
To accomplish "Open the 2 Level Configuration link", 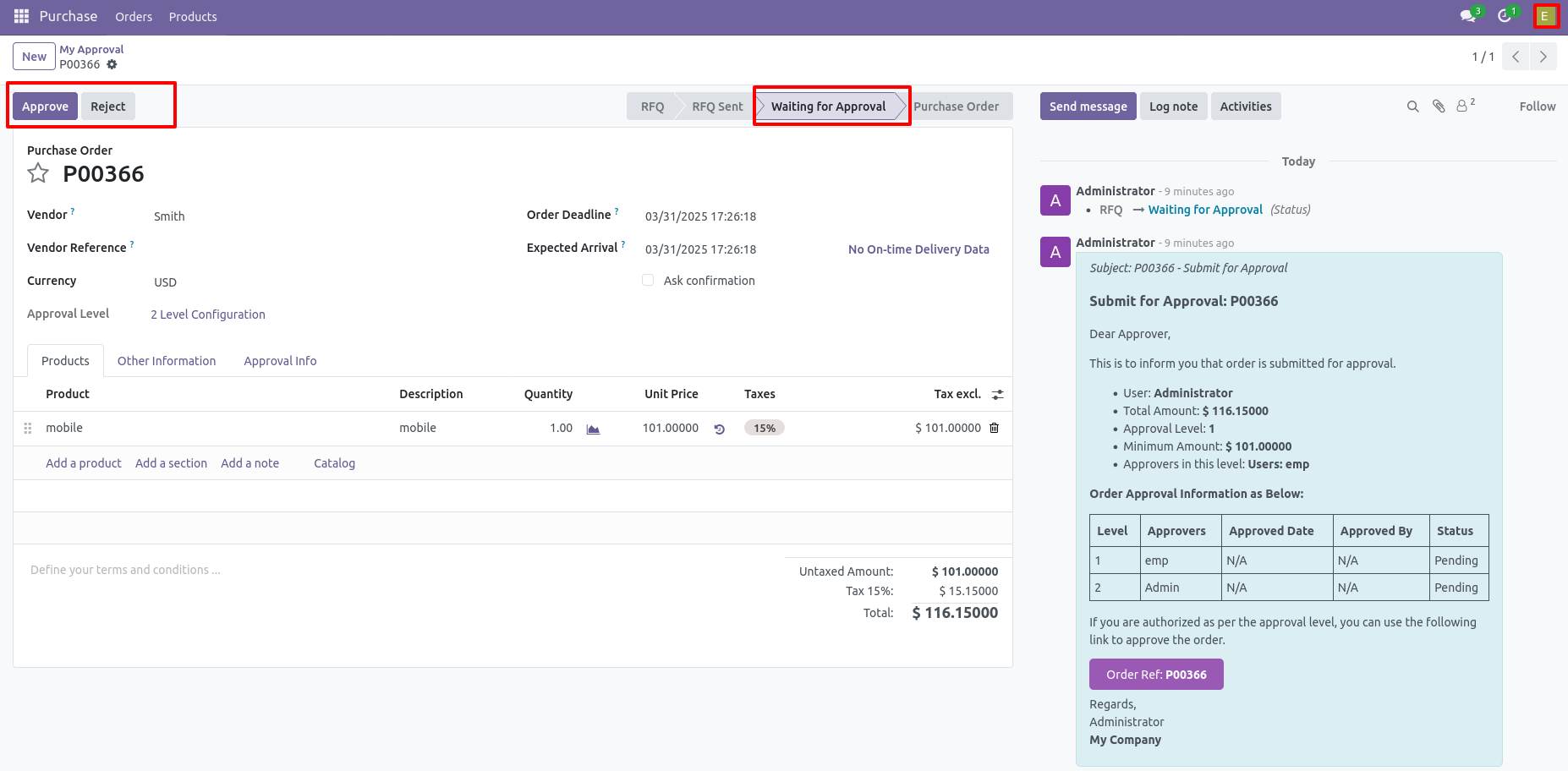I will [x=208, y=314].
